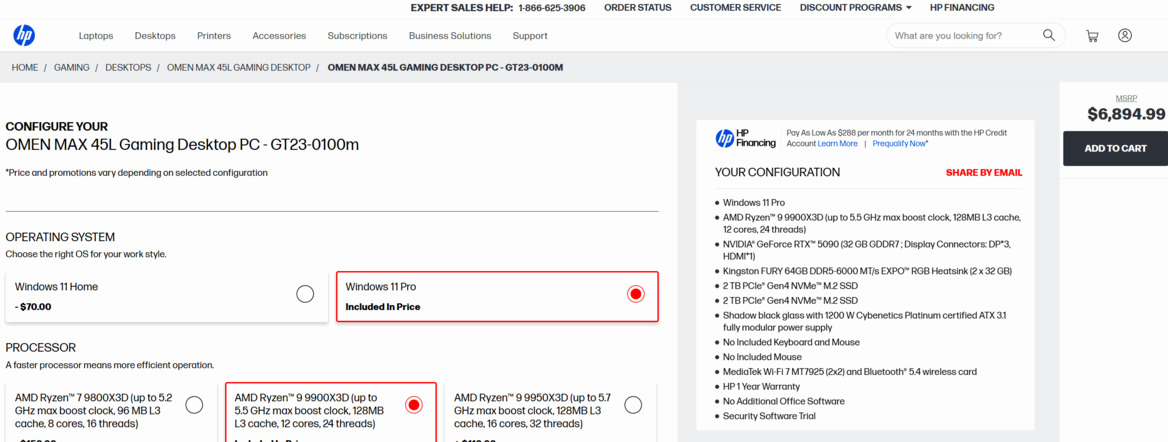This screenshot has height=442, width=1168.
Task: Go to DESKTOPS breadcrumb
Action: (128, 68)
